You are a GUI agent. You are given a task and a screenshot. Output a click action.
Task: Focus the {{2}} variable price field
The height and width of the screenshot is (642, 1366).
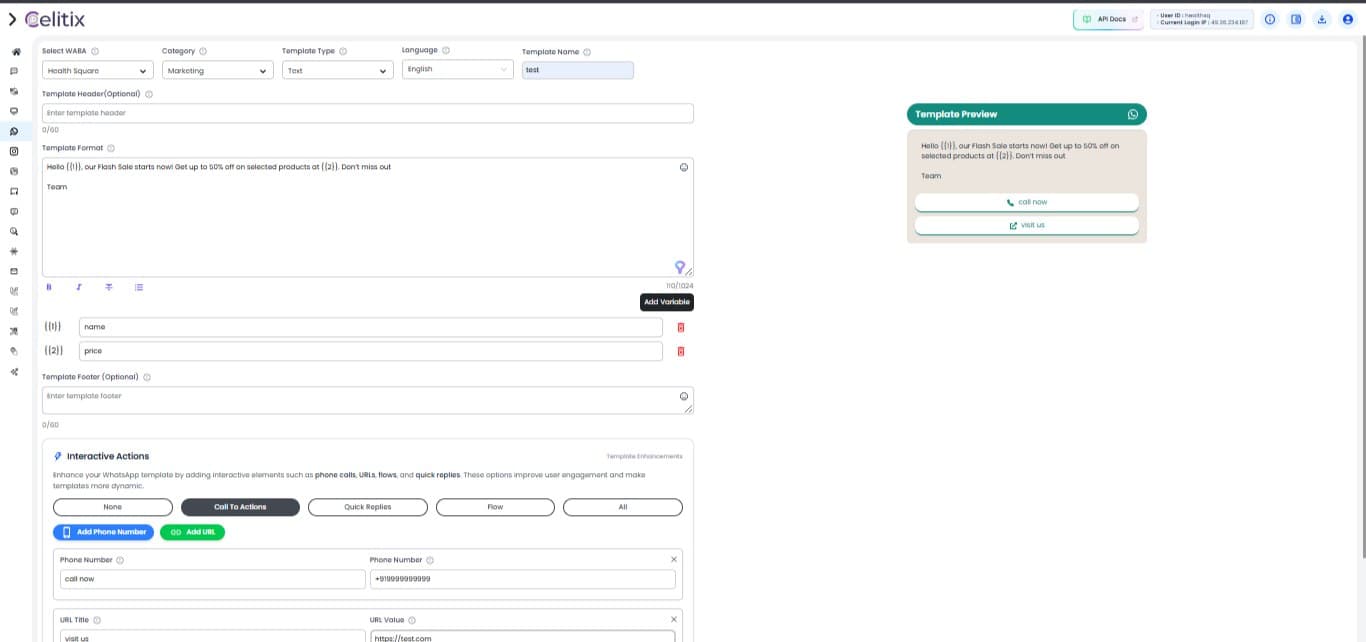pos(371,351)
